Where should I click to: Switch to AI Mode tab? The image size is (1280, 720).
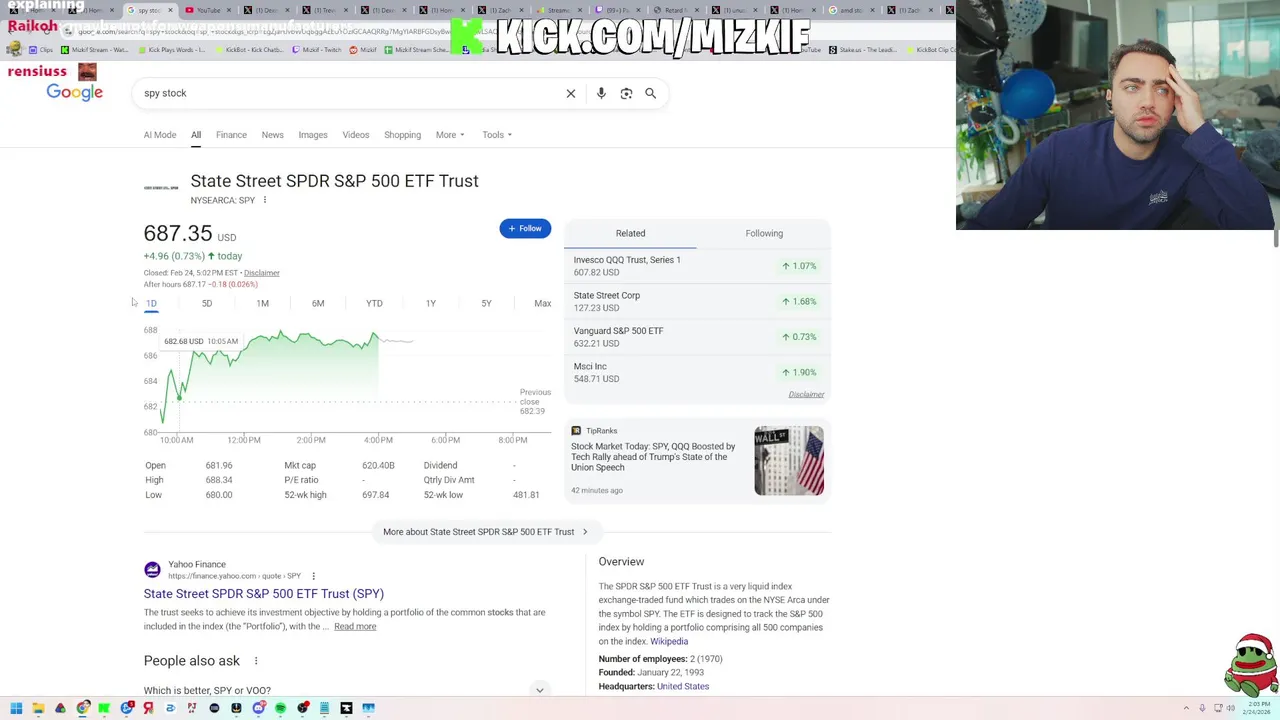[x=160, y=135]
